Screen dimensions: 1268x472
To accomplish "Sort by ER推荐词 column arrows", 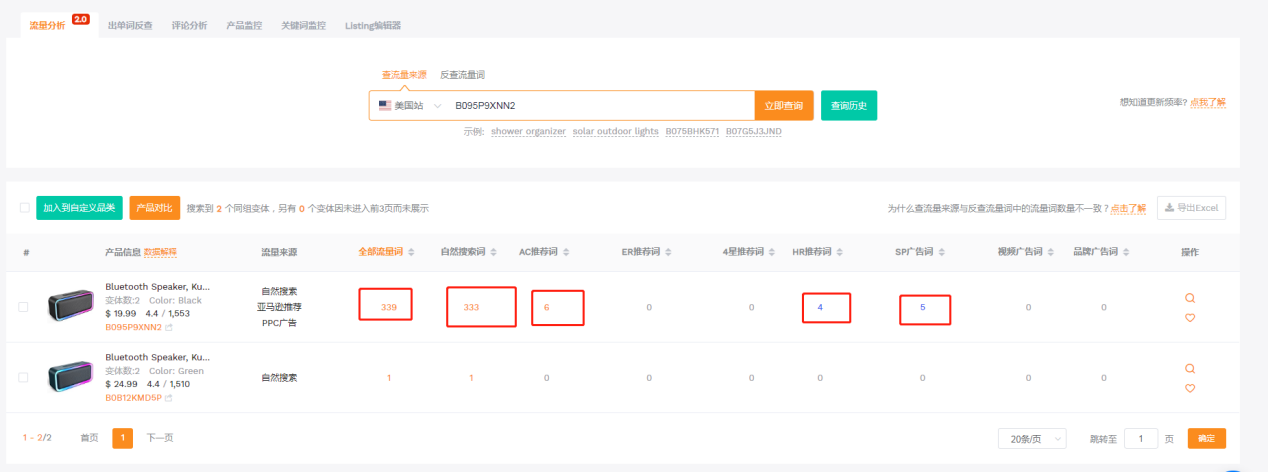I will [668, 252].
